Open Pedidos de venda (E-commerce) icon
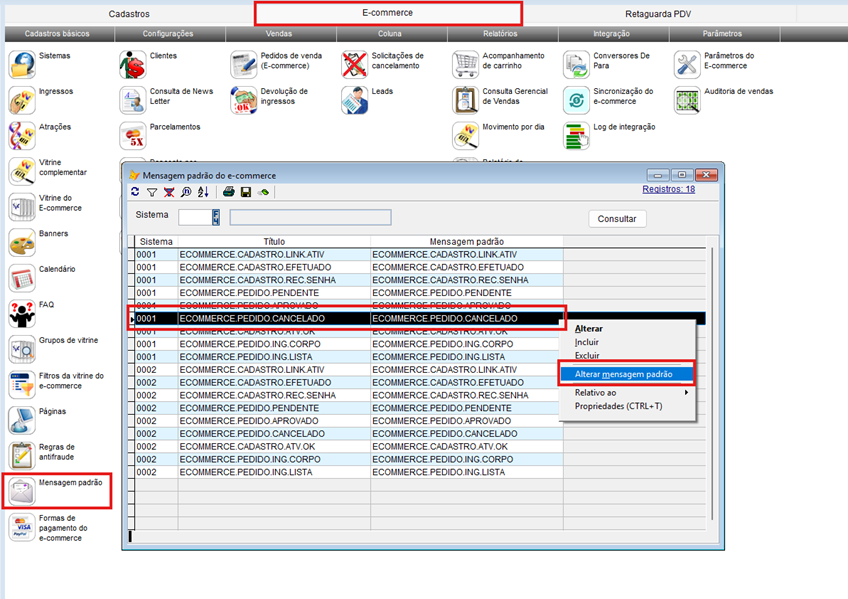Screen dimensions: 848x599 [244, 65]
